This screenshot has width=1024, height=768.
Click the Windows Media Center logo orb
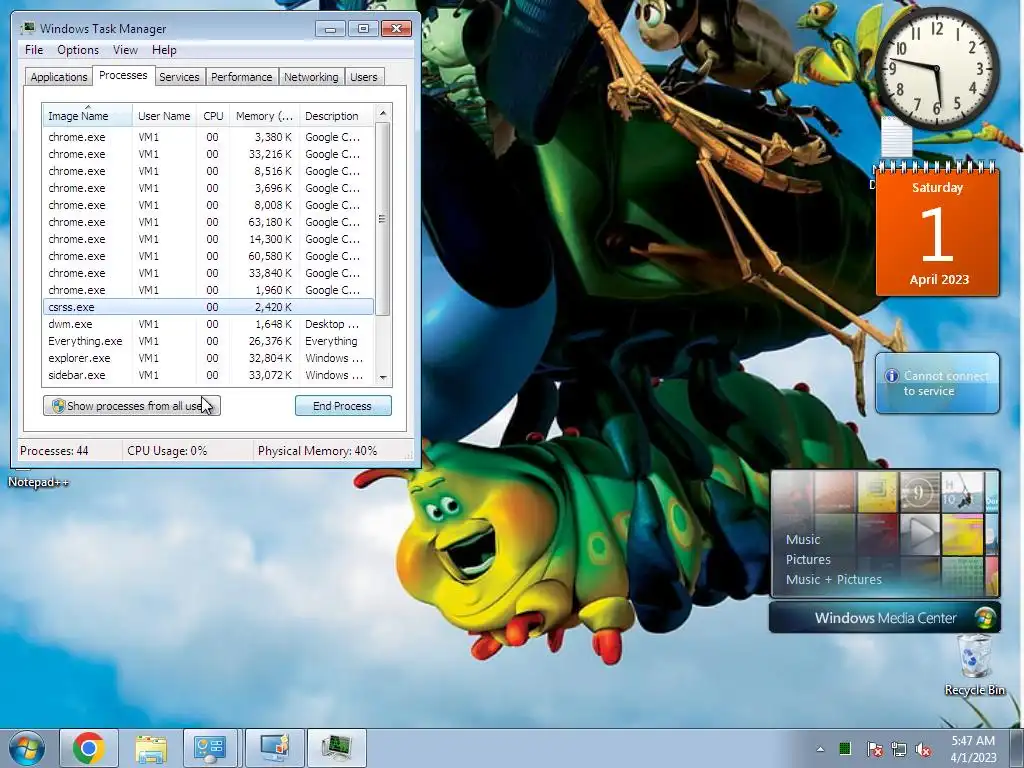(984, 618)
